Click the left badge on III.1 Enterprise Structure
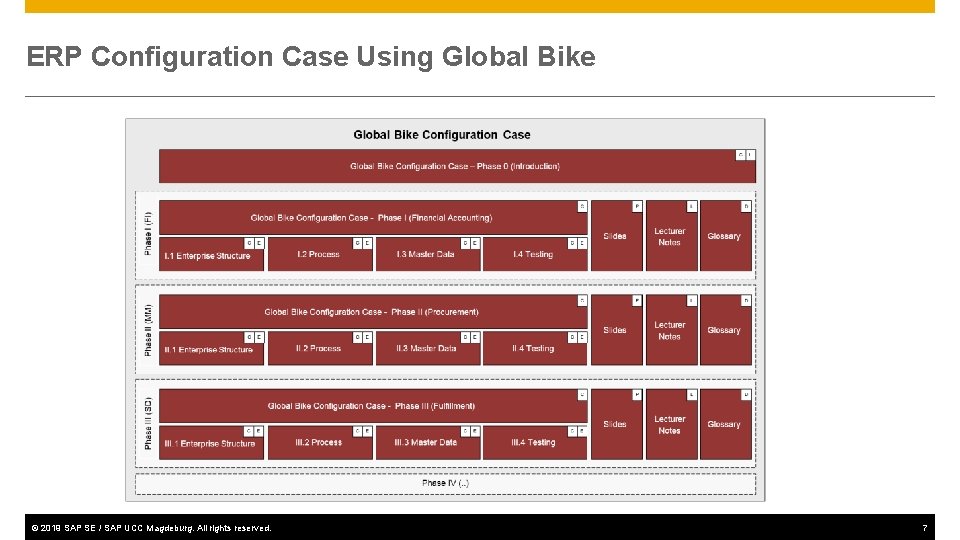Viewport: 960px width, 540px height. point(249,432)
